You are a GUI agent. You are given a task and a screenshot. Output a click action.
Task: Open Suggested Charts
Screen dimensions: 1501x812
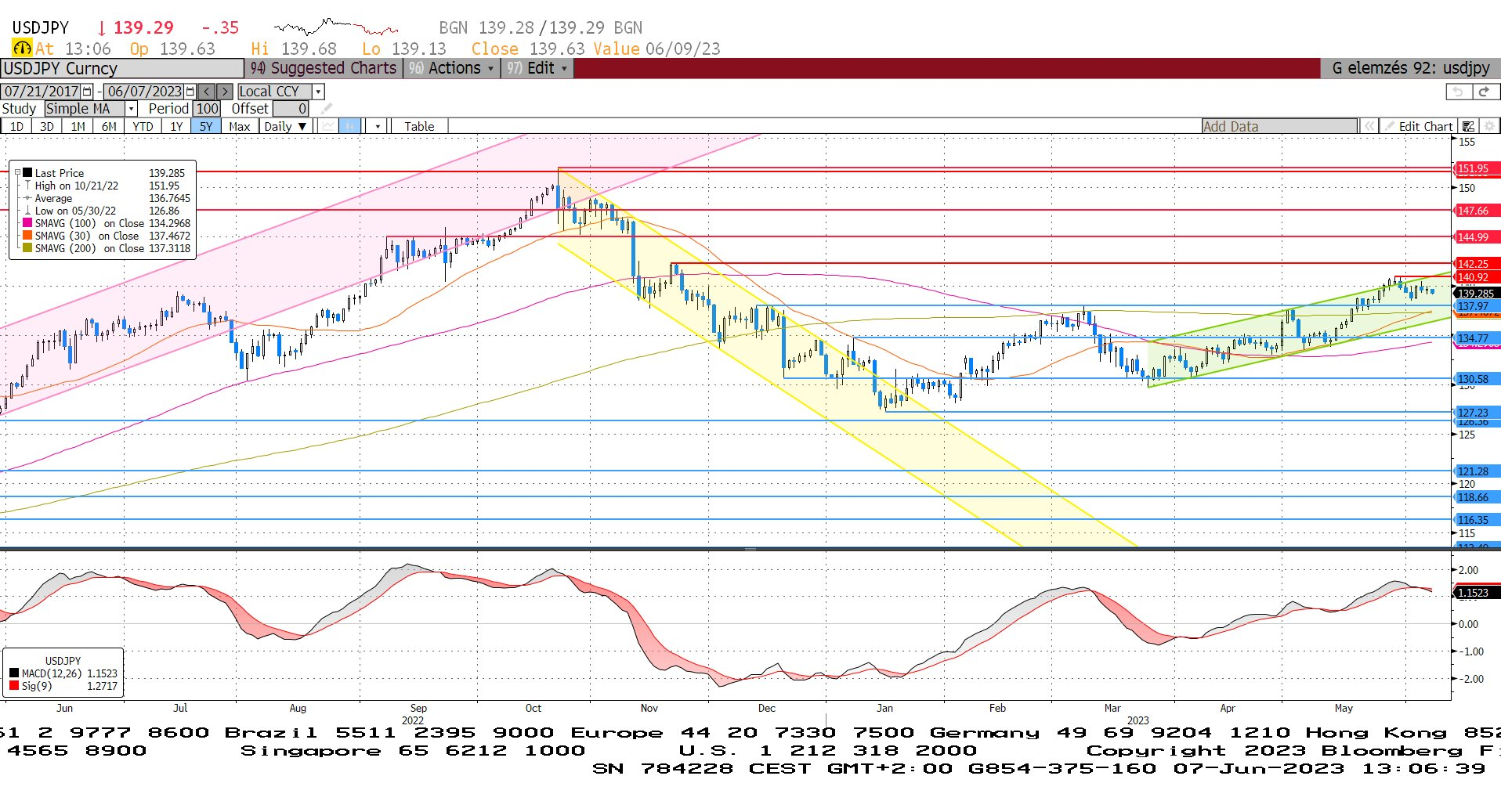pos(324,68)
